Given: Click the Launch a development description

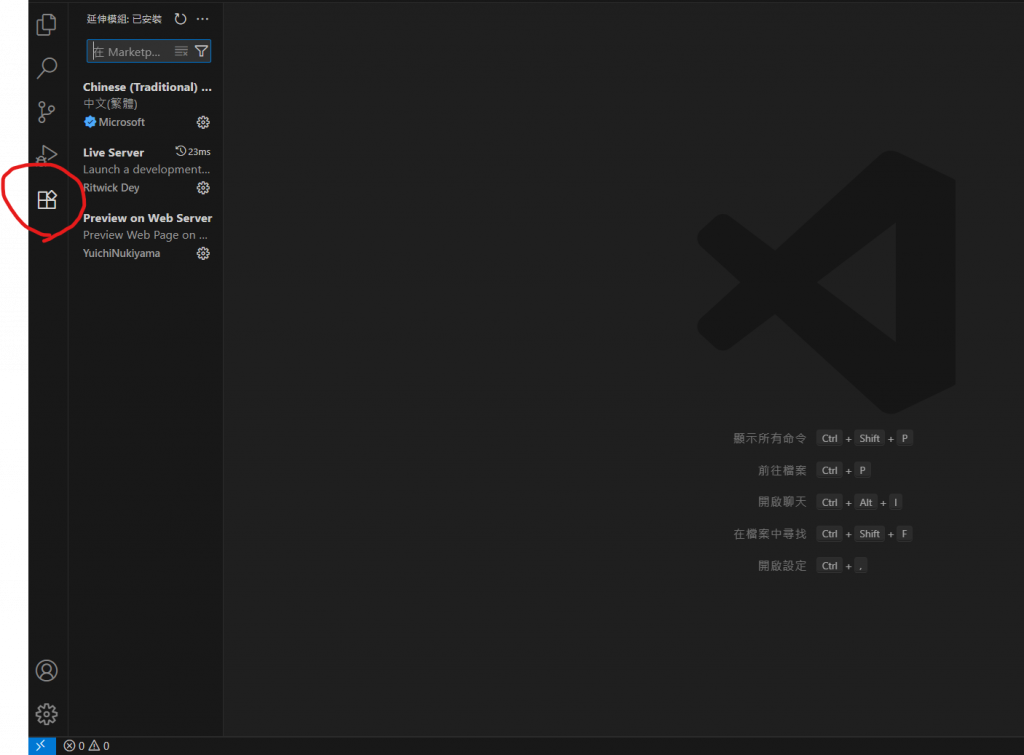Looking at the screenshot, I should [x=146, y=169].
